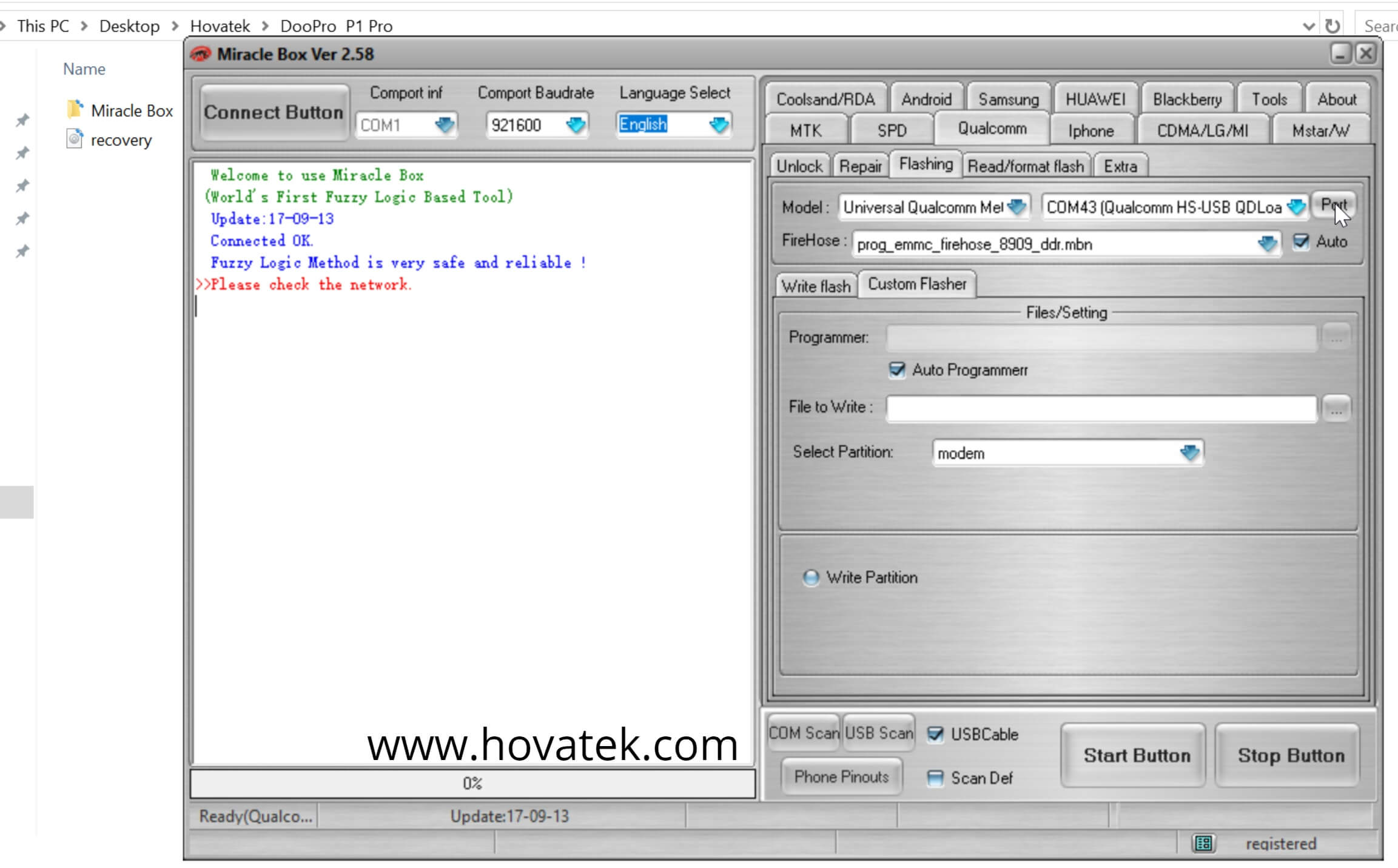Screen dimensions: 1398x868
Task: Switch to the Mstar/W tab
Action: 1320,130
